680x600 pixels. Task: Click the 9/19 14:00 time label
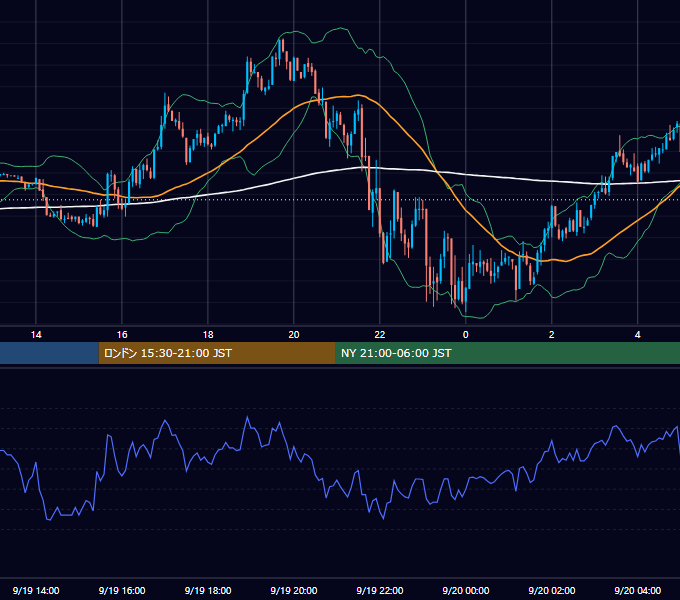pos(36,590)
